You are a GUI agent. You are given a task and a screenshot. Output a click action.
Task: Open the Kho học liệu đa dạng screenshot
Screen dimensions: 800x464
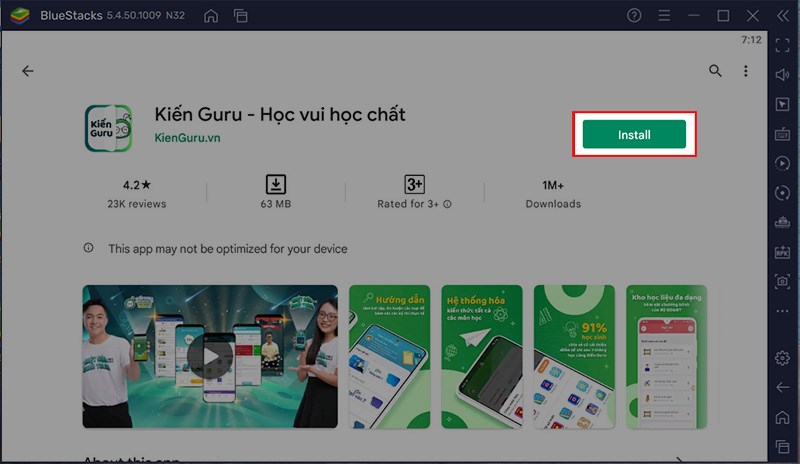point(666,356)
